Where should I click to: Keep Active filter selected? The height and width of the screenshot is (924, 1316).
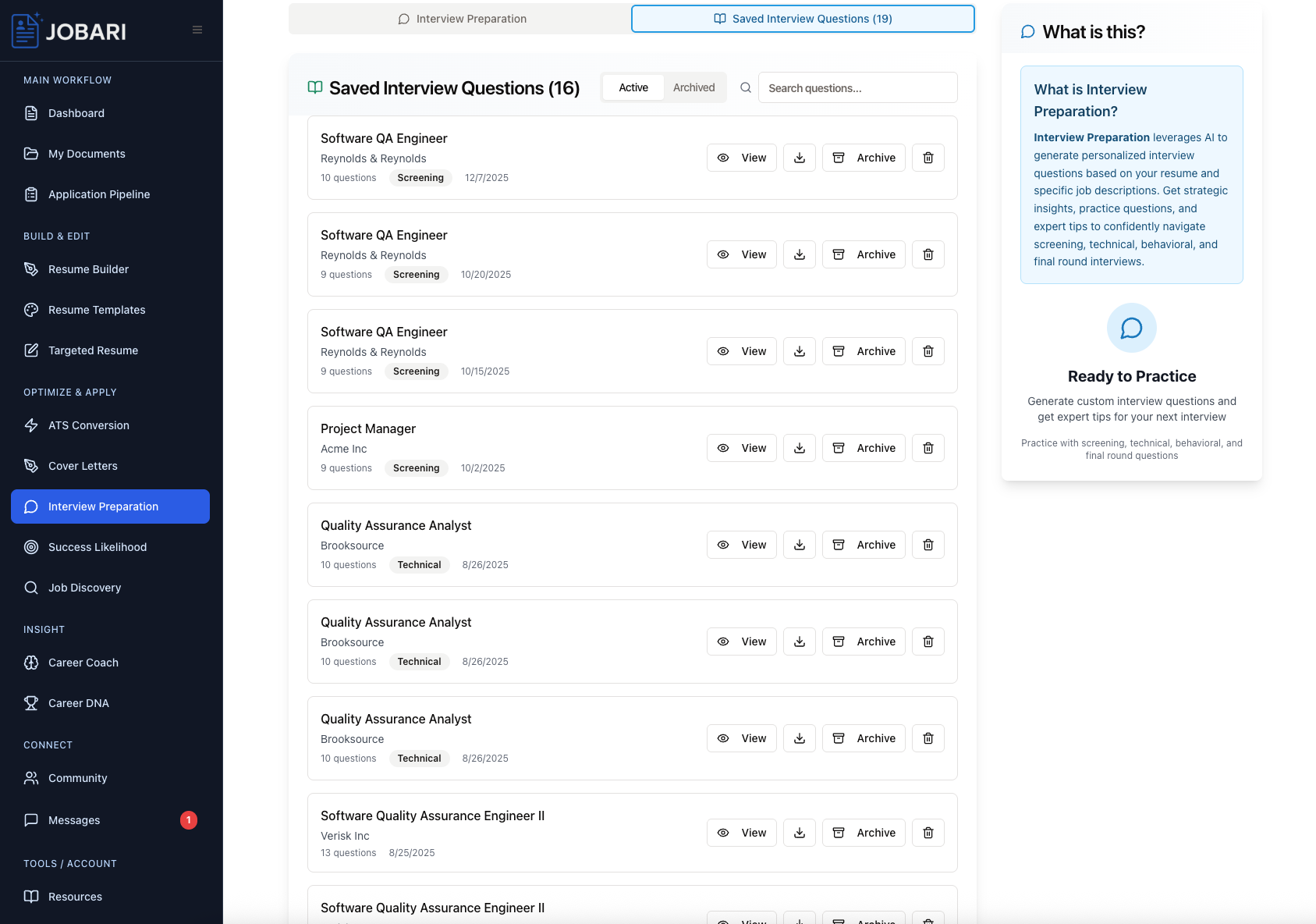click(x=632, y=87)
